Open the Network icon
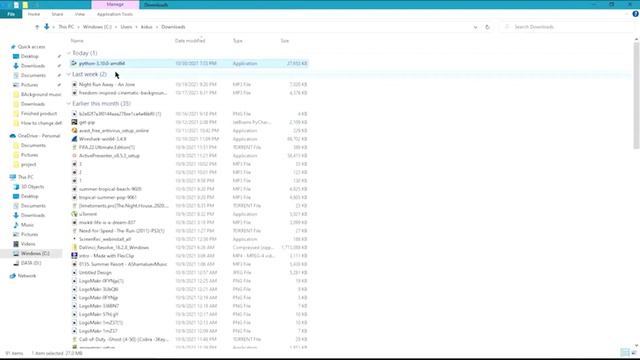This screenshot has height=360, width=640. 13,276
